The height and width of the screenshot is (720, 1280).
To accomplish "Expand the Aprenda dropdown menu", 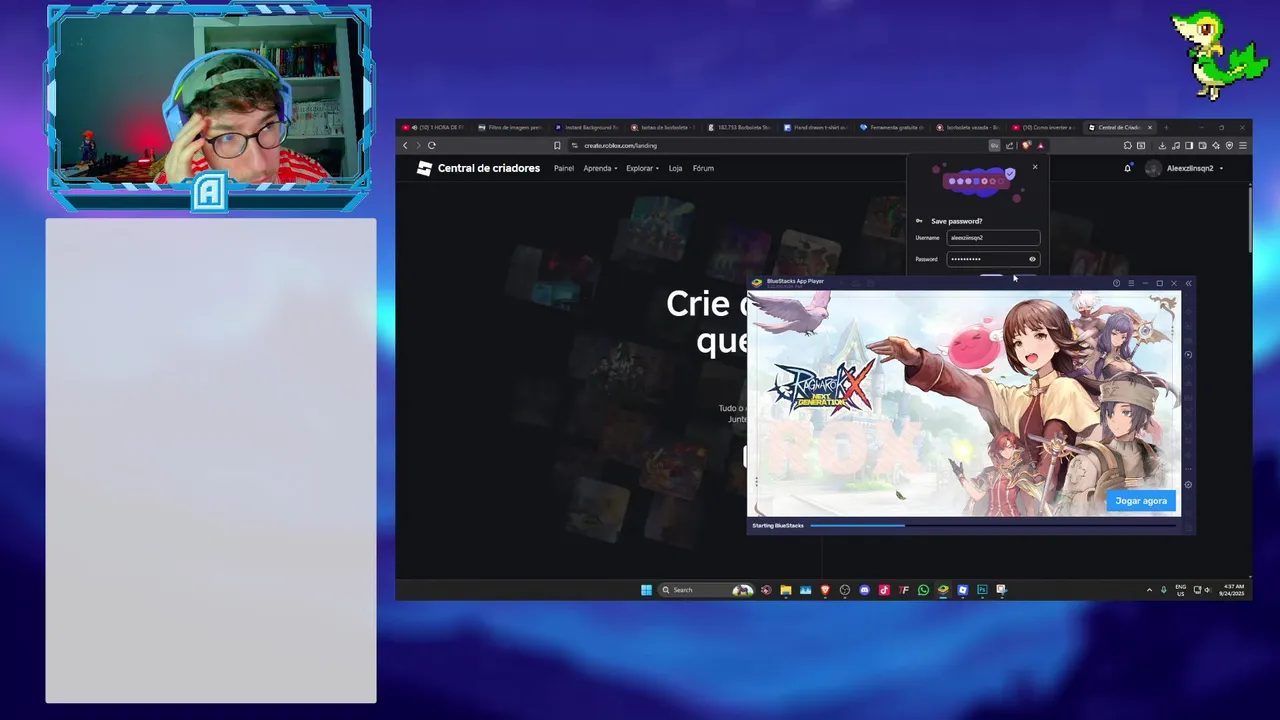I will pyautogui.click(x=601, y=168).
